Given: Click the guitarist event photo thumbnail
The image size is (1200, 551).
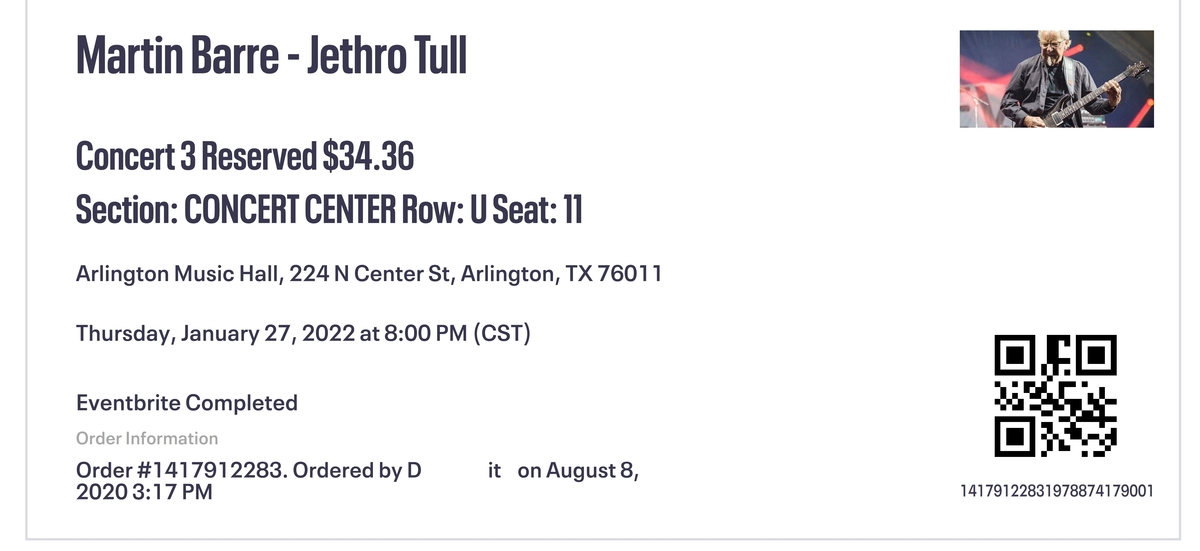Looking at the screenshot, I should pos(1057,79).
